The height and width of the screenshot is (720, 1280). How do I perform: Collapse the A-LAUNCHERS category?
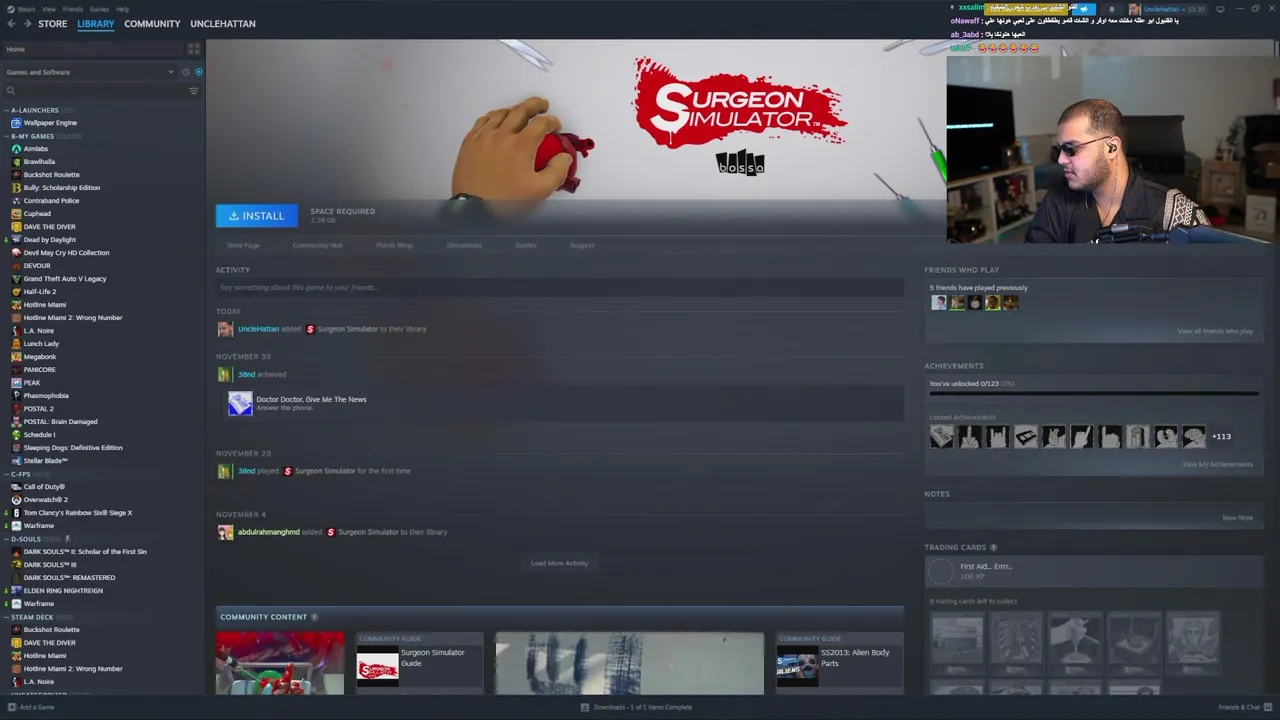click(6, 110)
